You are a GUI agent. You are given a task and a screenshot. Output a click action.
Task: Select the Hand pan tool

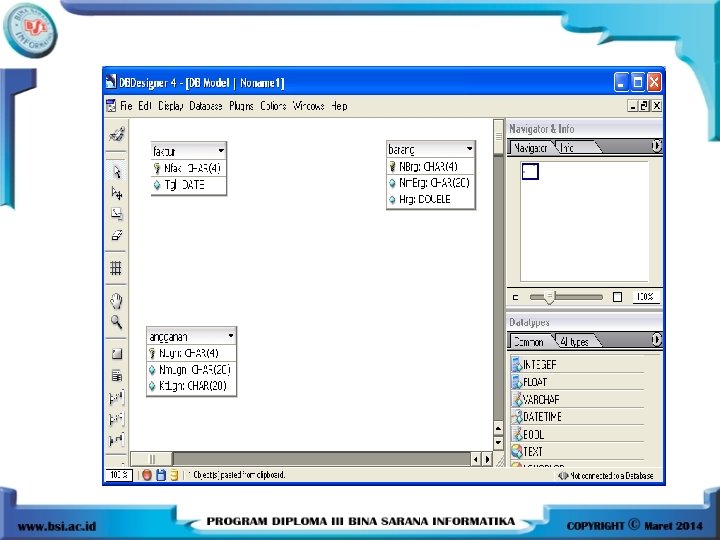(x=116, y=301)
